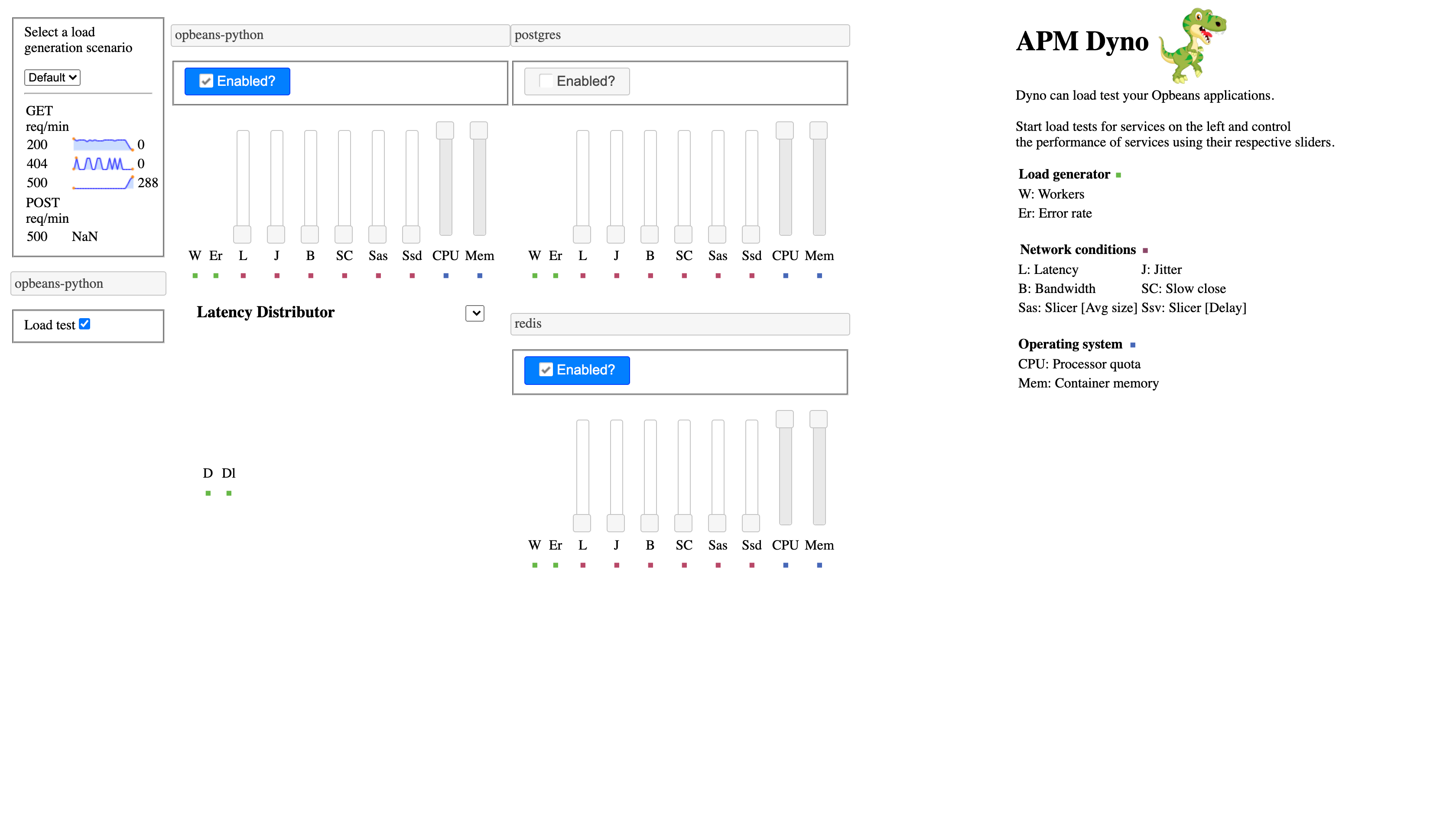Screen dimensions: 1456x814
Task: Click the redis service name field
Action: 679,324
